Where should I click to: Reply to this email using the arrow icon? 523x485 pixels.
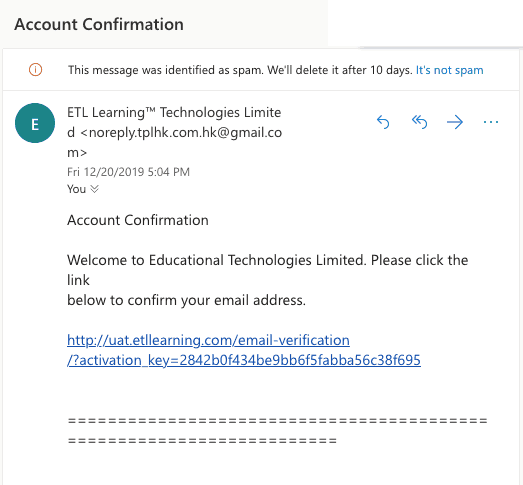(x=383, y=122)
